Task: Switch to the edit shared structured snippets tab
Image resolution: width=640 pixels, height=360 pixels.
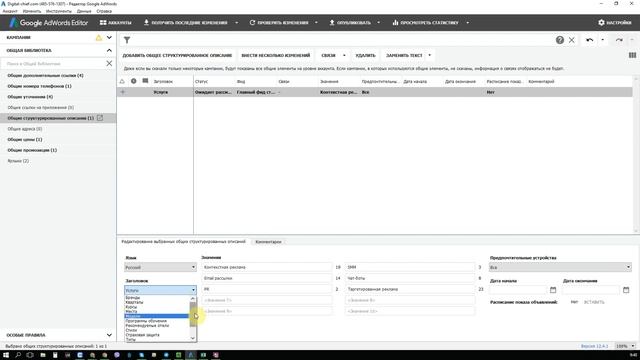Action: pyautogui.click(x=184, y=242)
